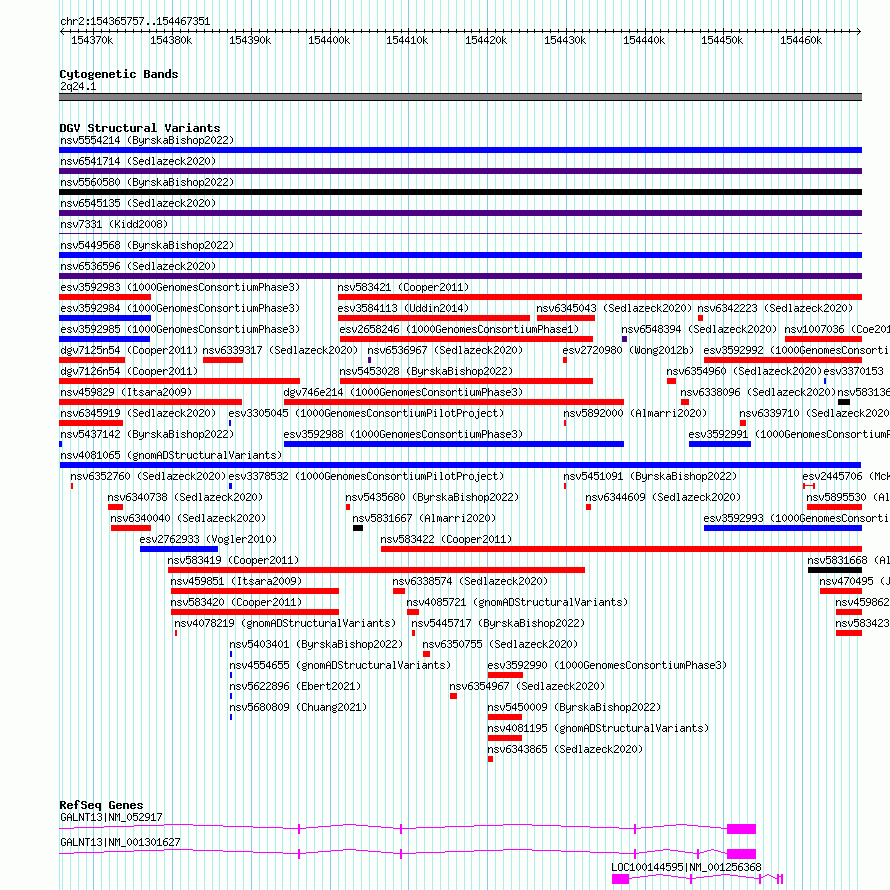Click nsv6339317 (Sedlazeck2020) label
Screen dimensions: 890x890
tap(280, 350)
